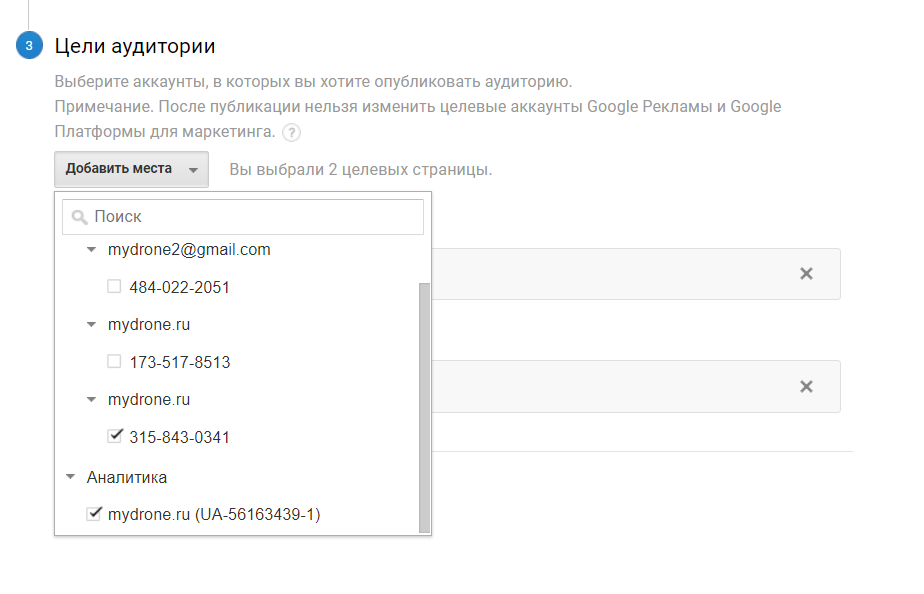
Task: Remove the second selected destination with X
Action: click(x=806, y=387)
